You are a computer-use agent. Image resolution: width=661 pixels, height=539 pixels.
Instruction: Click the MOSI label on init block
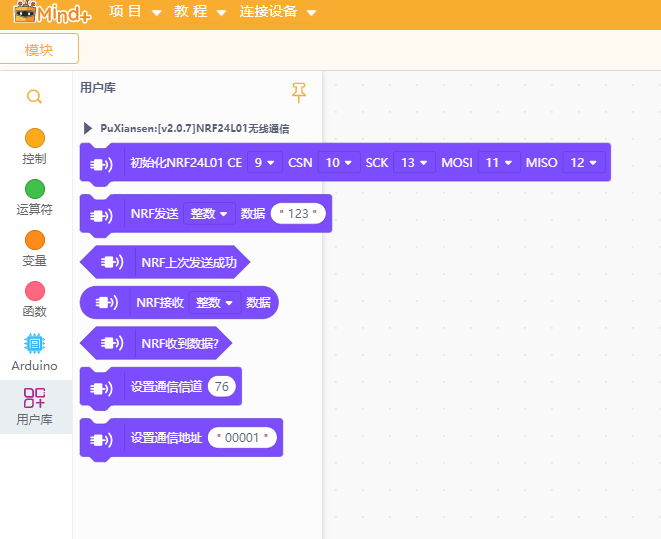click(x=457, y=163)
